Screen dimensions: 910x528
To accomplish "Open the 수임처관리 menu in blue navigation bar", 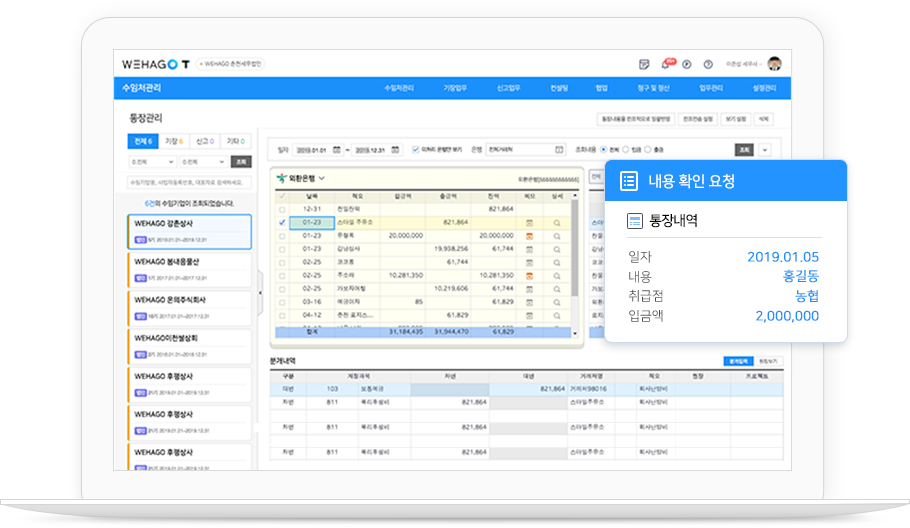I will click(x=399, y=88).
